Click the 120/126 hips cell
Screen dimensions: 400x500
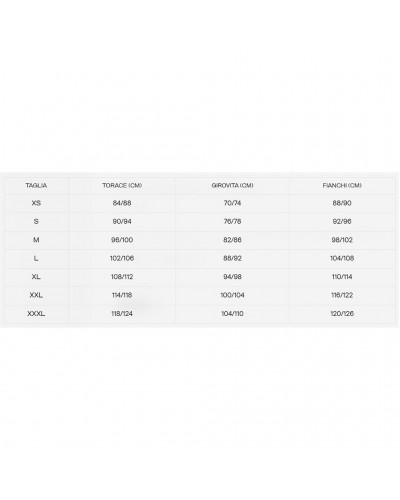click(342, 313)
